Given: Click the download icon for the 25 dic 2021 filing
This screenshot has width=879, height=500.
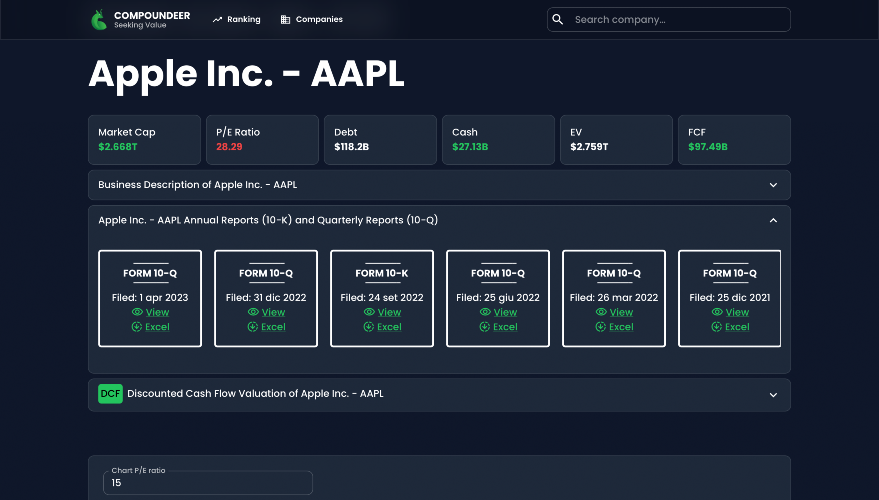Looking at the screenshot, I should (x=717, y=327).
